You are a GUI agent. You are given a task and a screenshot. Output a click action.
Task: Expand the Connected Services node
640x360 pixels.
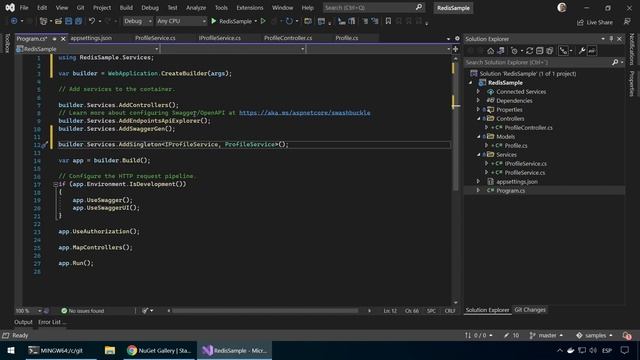coord(478,91)
